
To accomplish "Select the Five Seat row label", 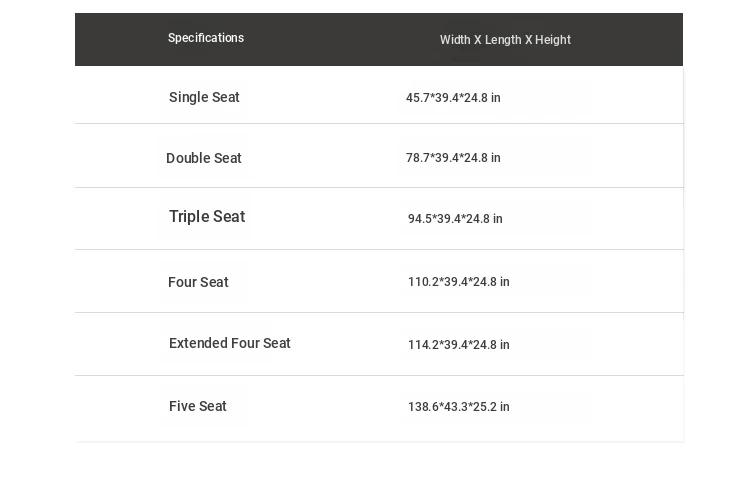I will [x=198, y=406].
